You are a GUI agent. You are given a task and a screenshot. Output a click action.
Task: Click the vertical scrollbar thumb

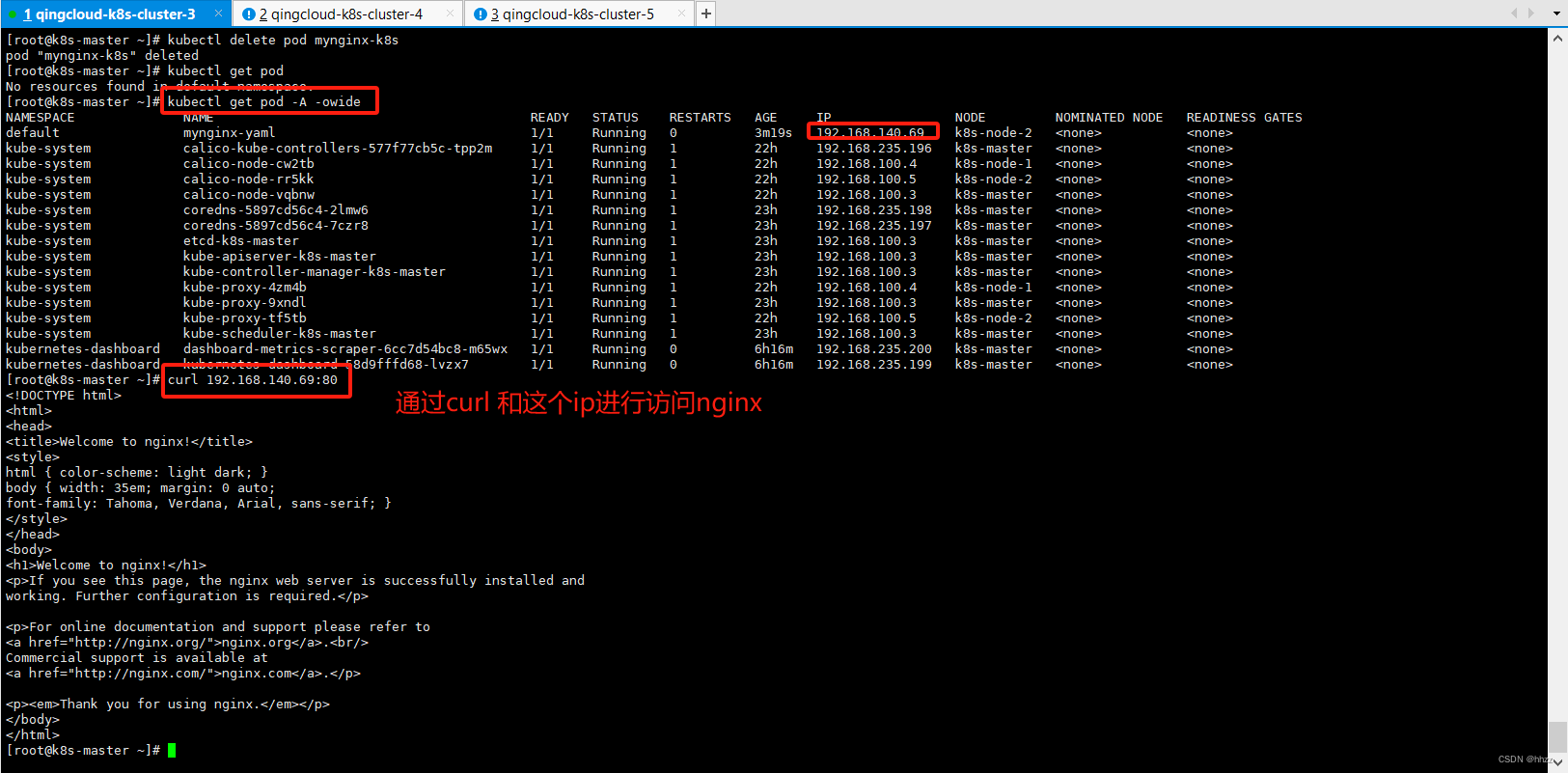click(x=1557, y=737)
